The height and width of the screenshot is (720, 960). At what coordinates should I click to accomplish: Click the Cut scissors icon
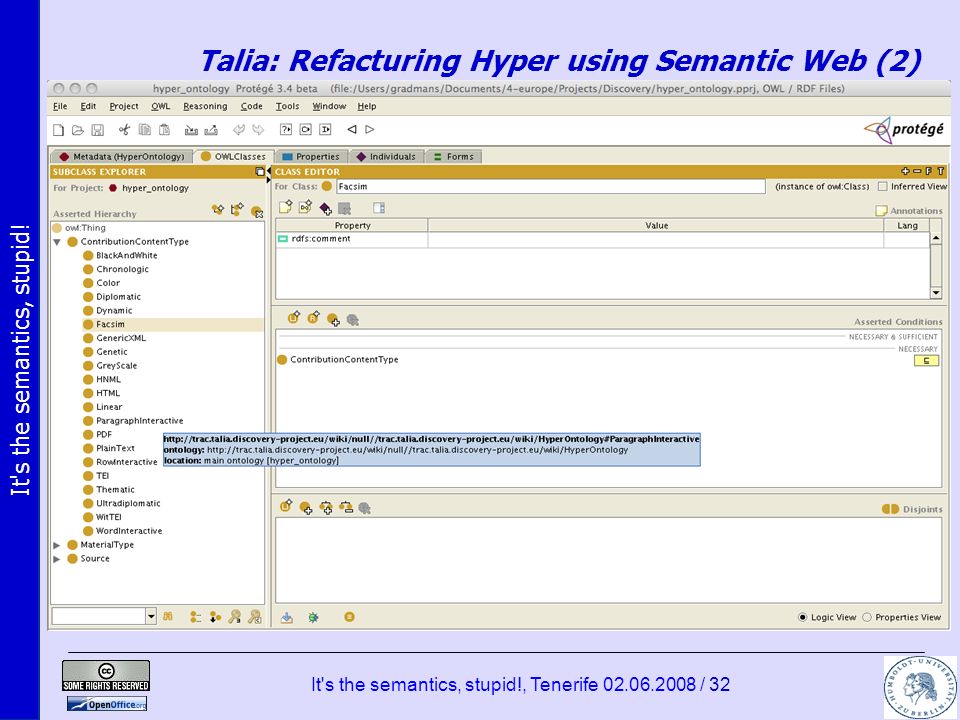coord(124,130)
